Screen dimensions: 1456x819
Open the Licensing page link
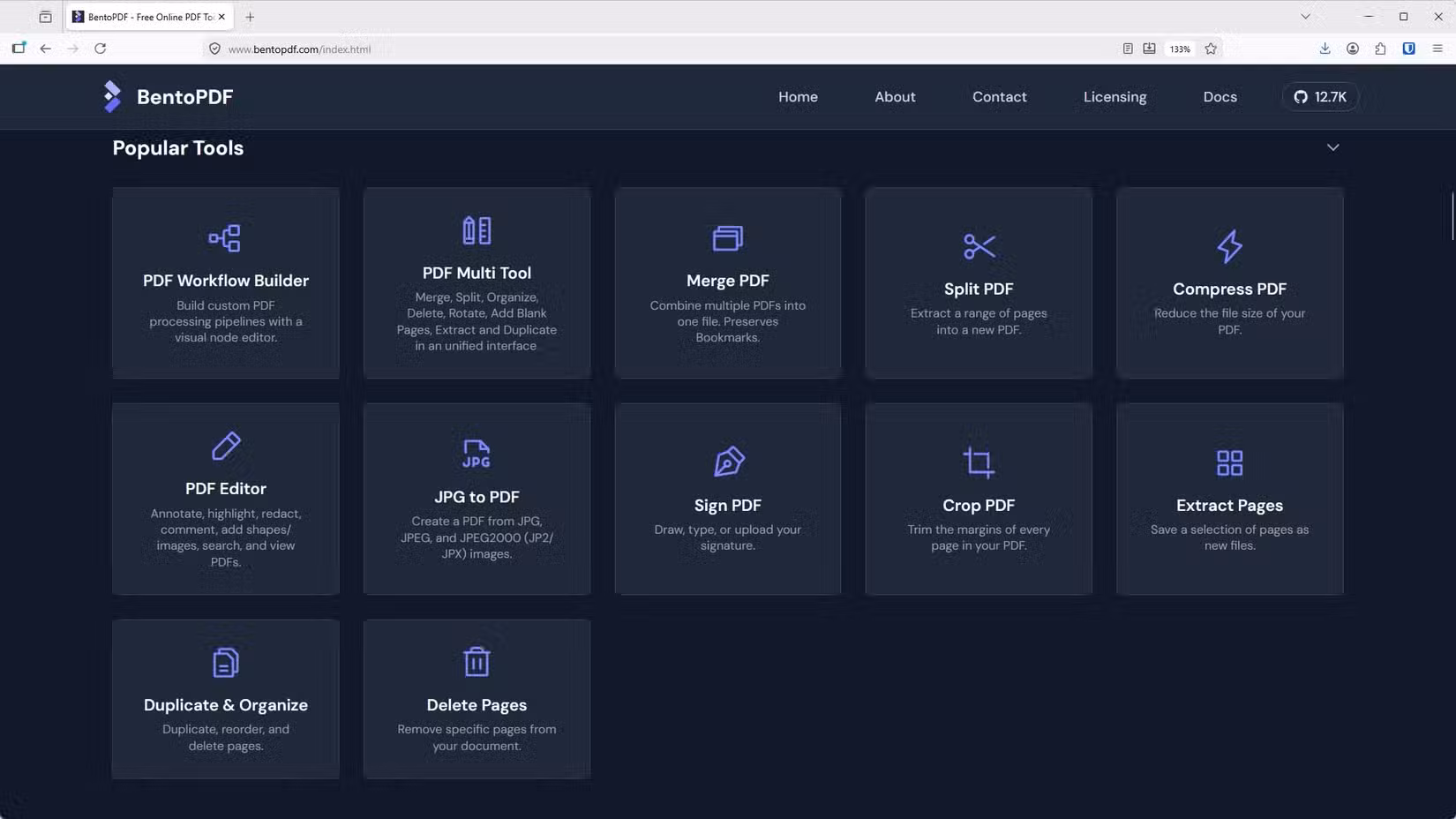tap(1115, 97)
